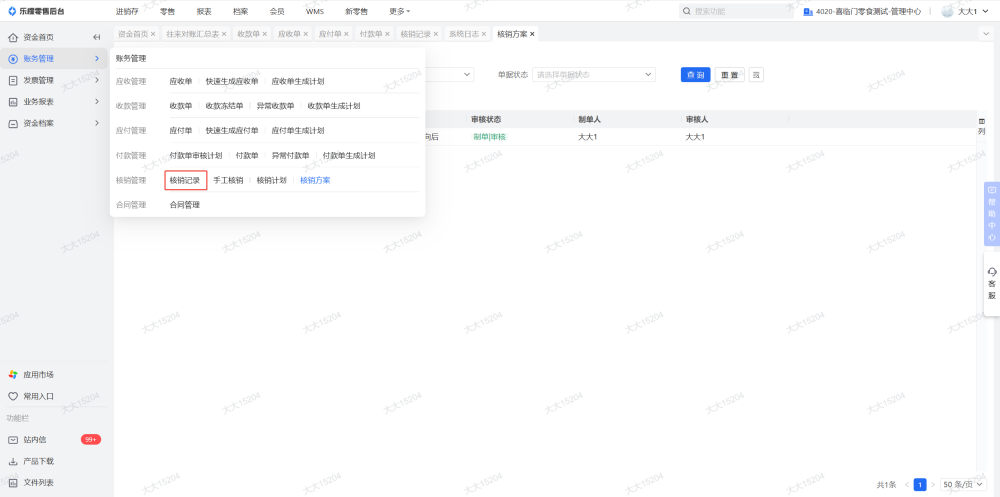Switch to the 应付单 tab

(330, 34)
